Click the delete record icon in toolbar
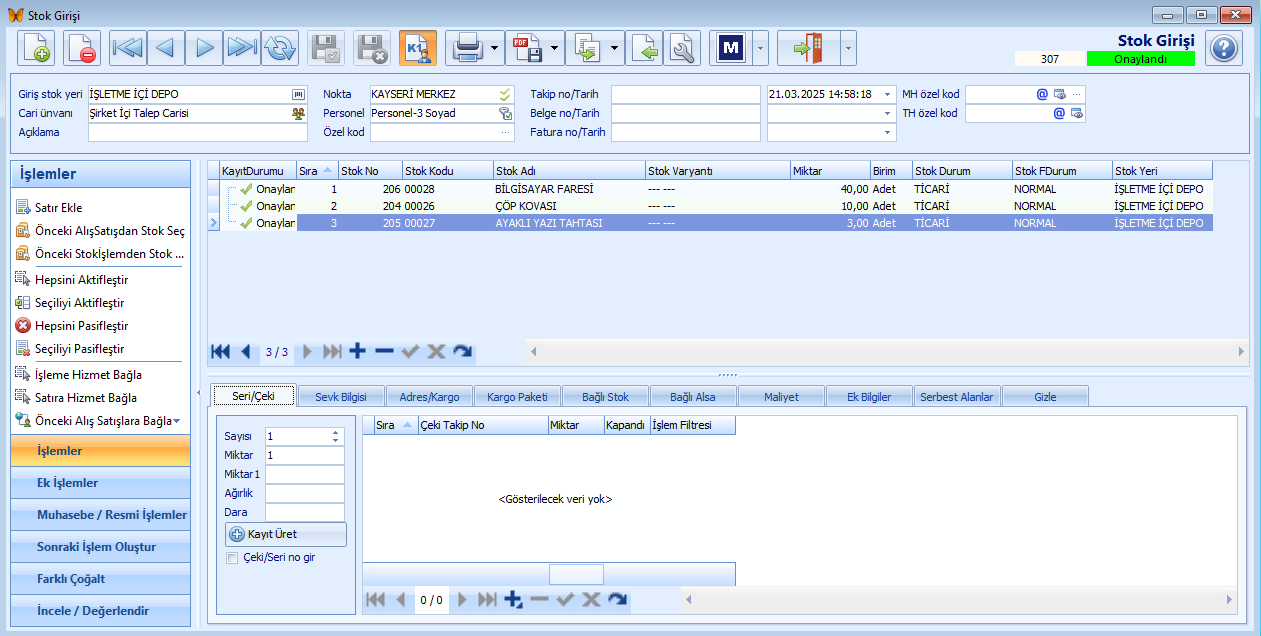1261x636 pixels. (x=82, y=48)
